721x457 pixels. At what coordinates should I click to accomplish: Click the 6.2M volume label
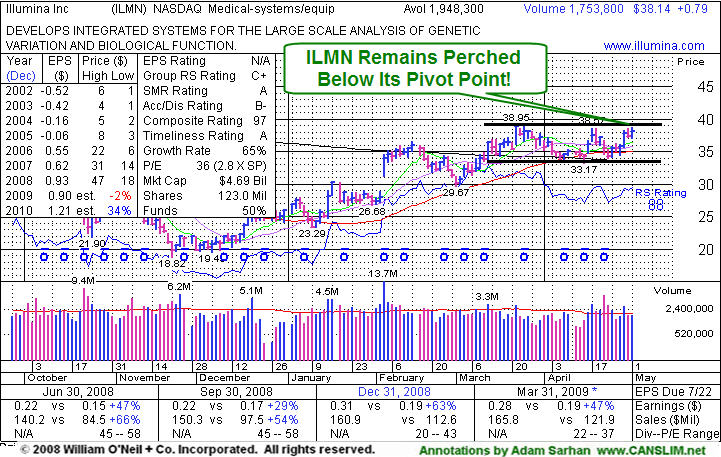[x=179, y=286]
